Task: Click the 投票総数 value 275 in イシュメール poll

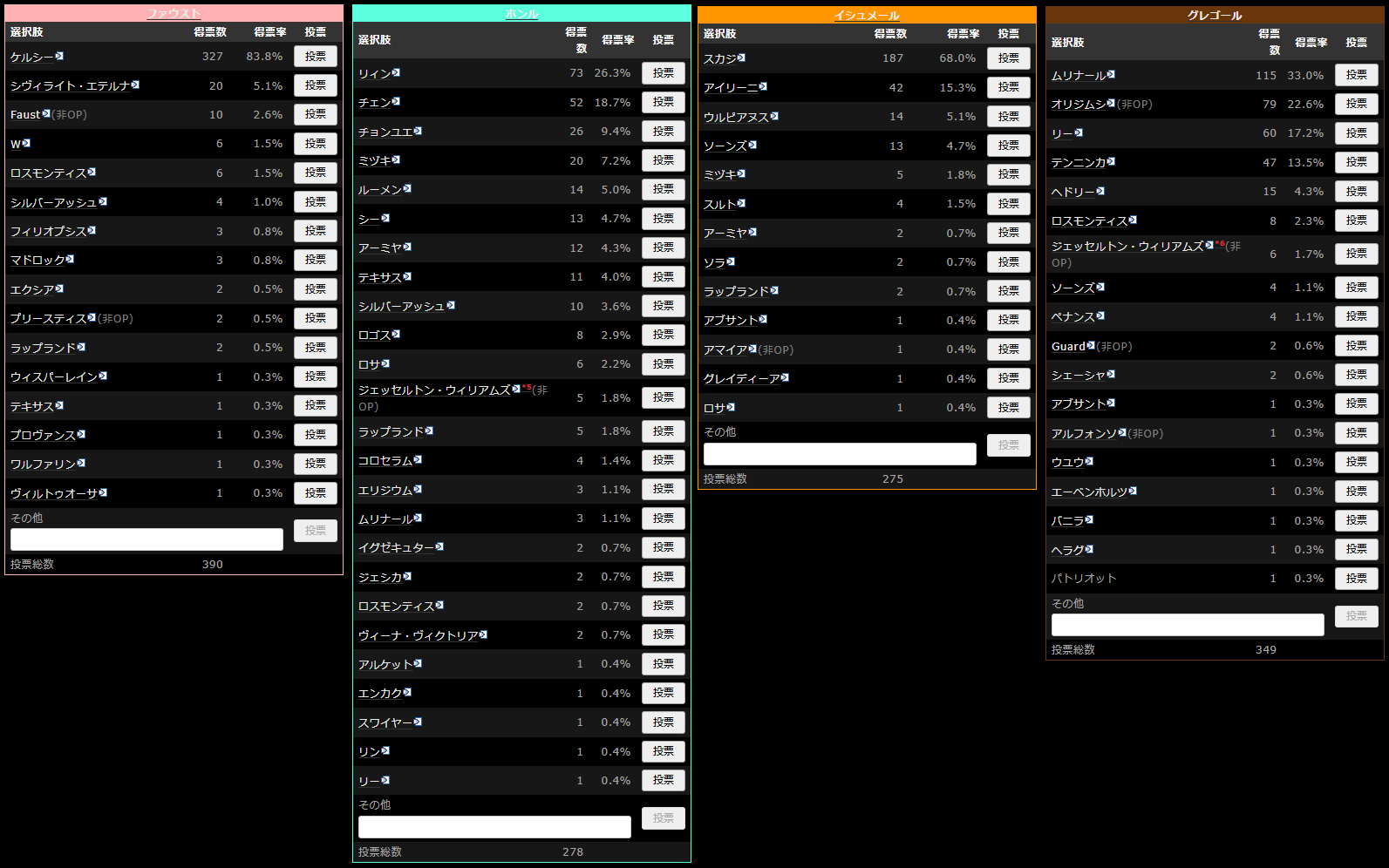Action: pos(893,478)
